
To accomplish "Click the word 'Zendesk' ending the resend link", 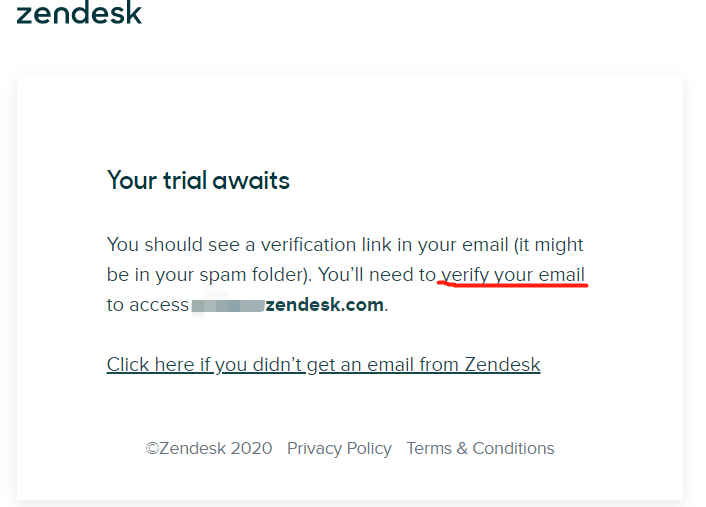I will click(502, 365).
